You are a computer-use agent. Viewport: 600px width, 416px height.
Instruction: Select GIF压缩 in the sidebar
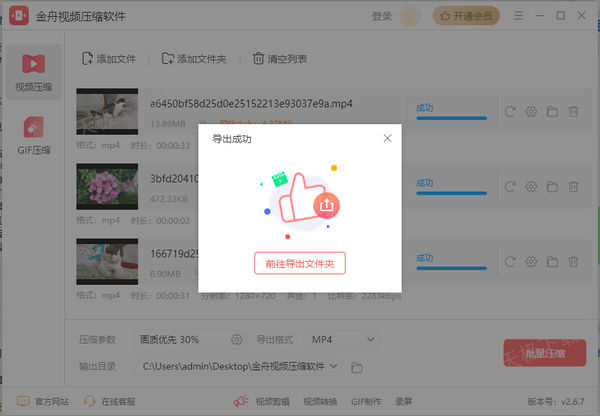(34, 136)
